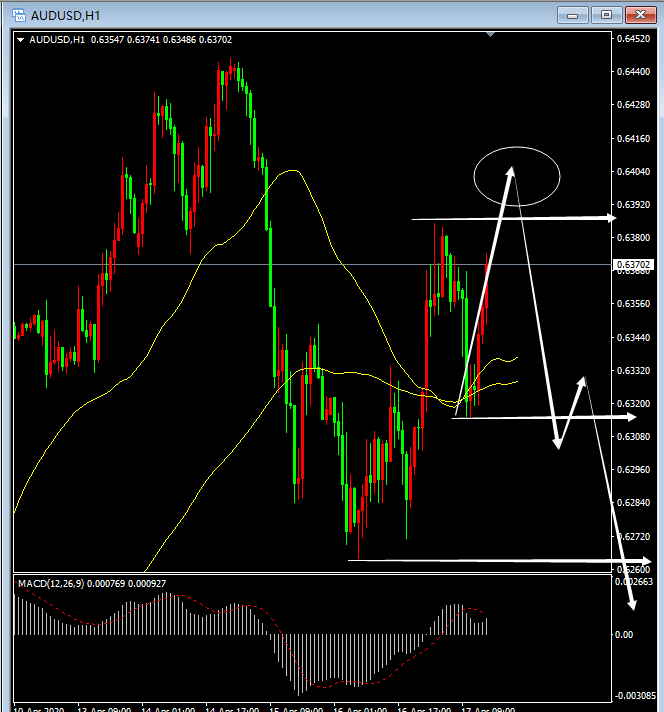Click the 0.63320 price scale label

[x=634, y=371]
